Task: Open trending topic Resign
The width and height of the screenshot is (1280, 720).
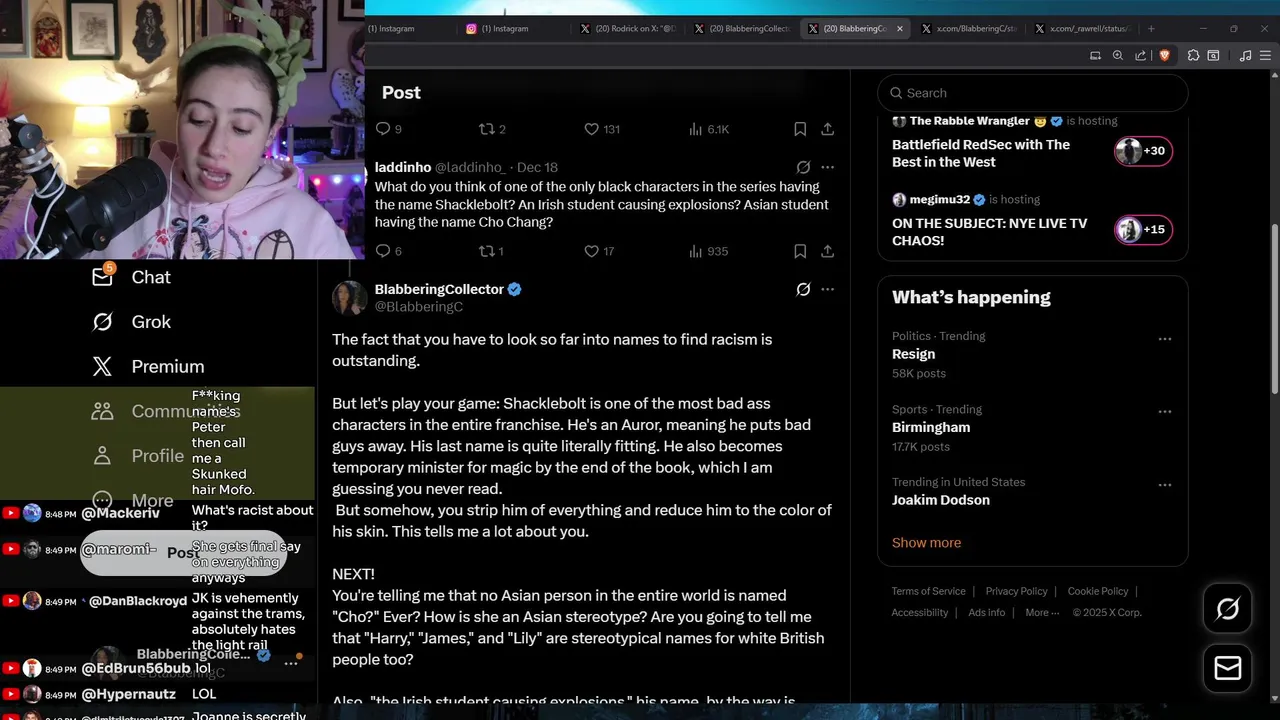Action: pyautogui.click(x=913, y=354)
